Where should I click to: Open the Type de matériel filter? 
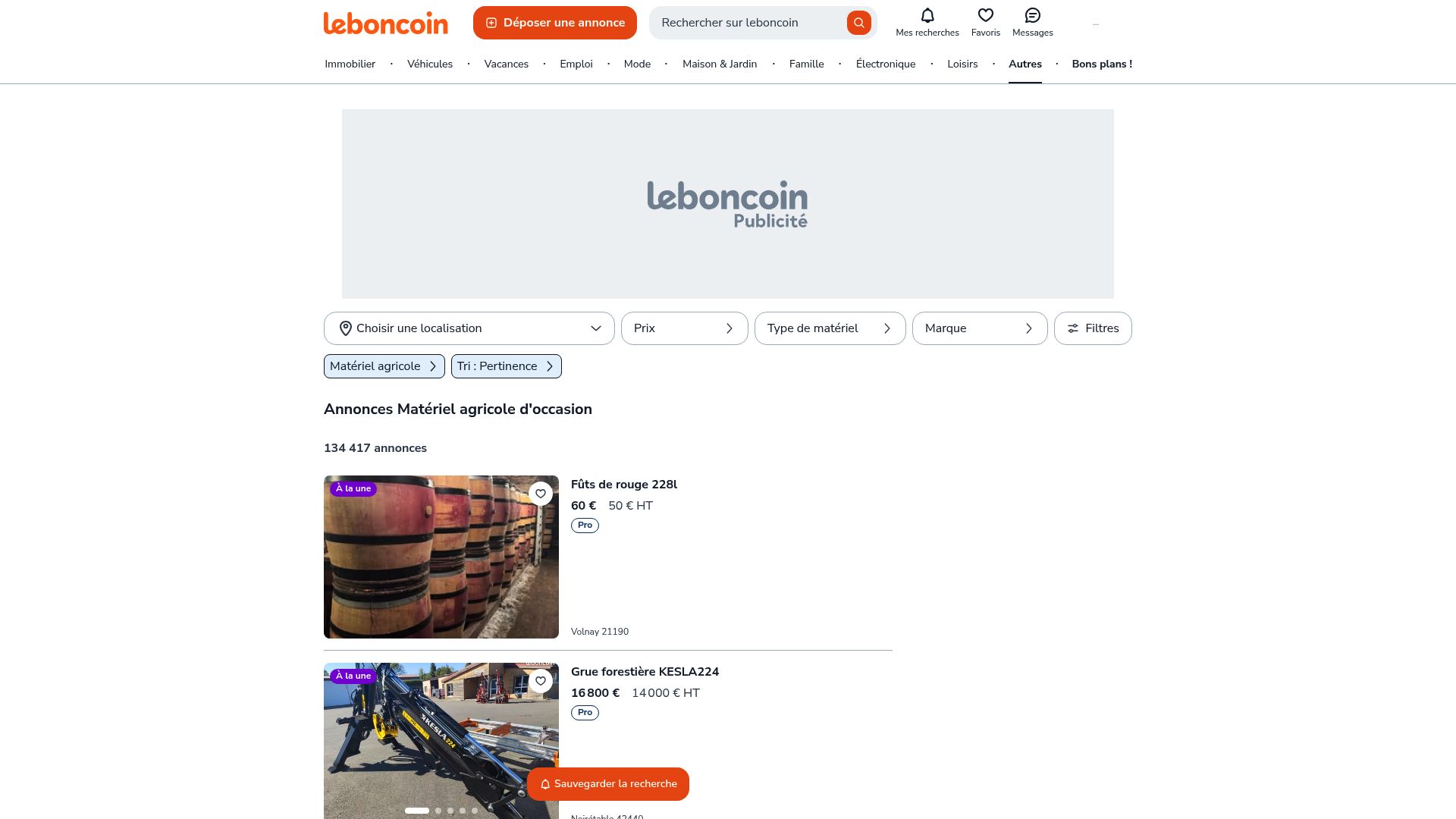[830, 328]
